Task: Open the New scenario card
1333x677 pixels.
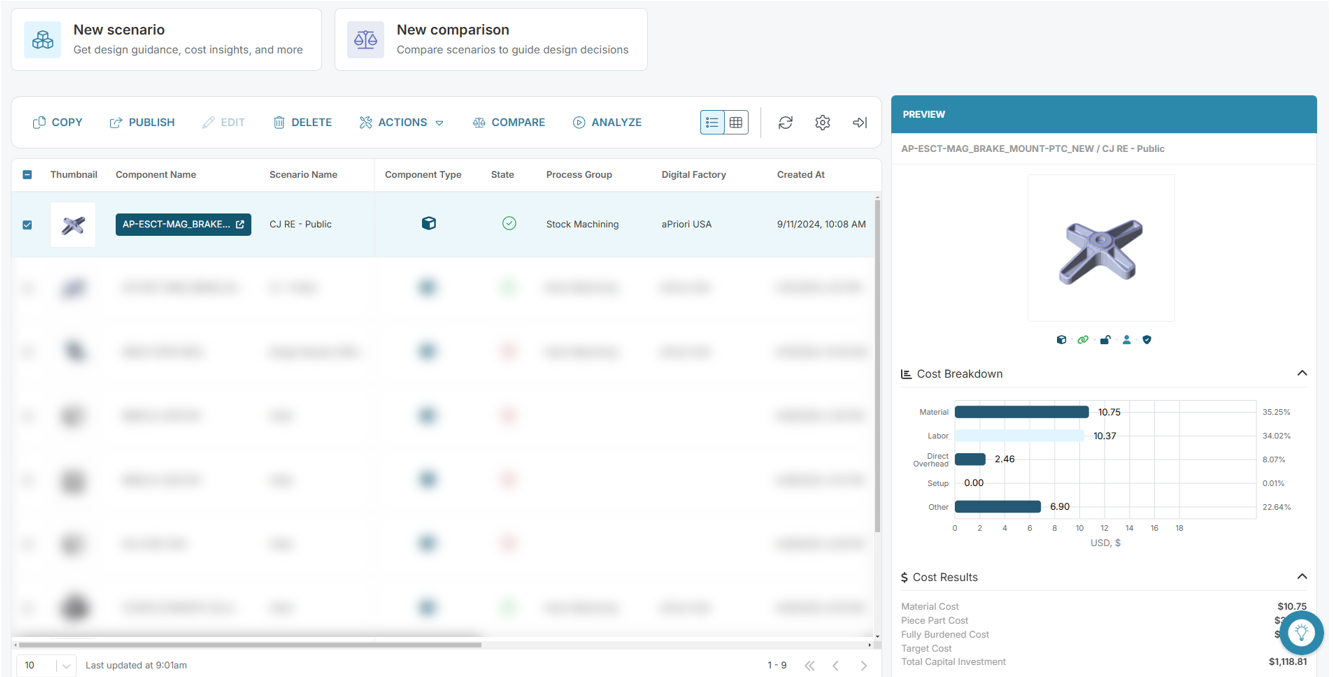Action: 166,40
